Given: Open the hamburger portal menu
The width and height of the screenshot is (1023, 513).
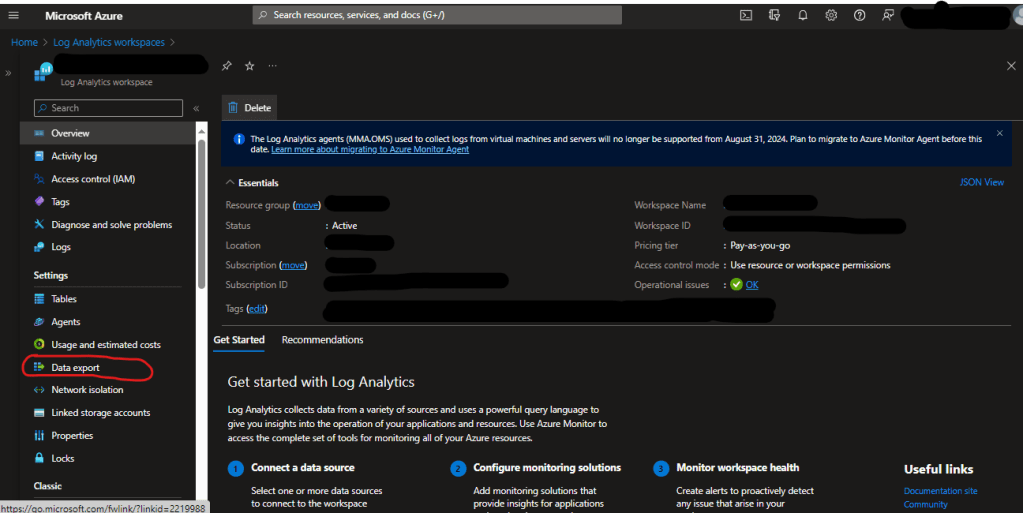Looking at the screenshot, I should click(x=14, y=16).
